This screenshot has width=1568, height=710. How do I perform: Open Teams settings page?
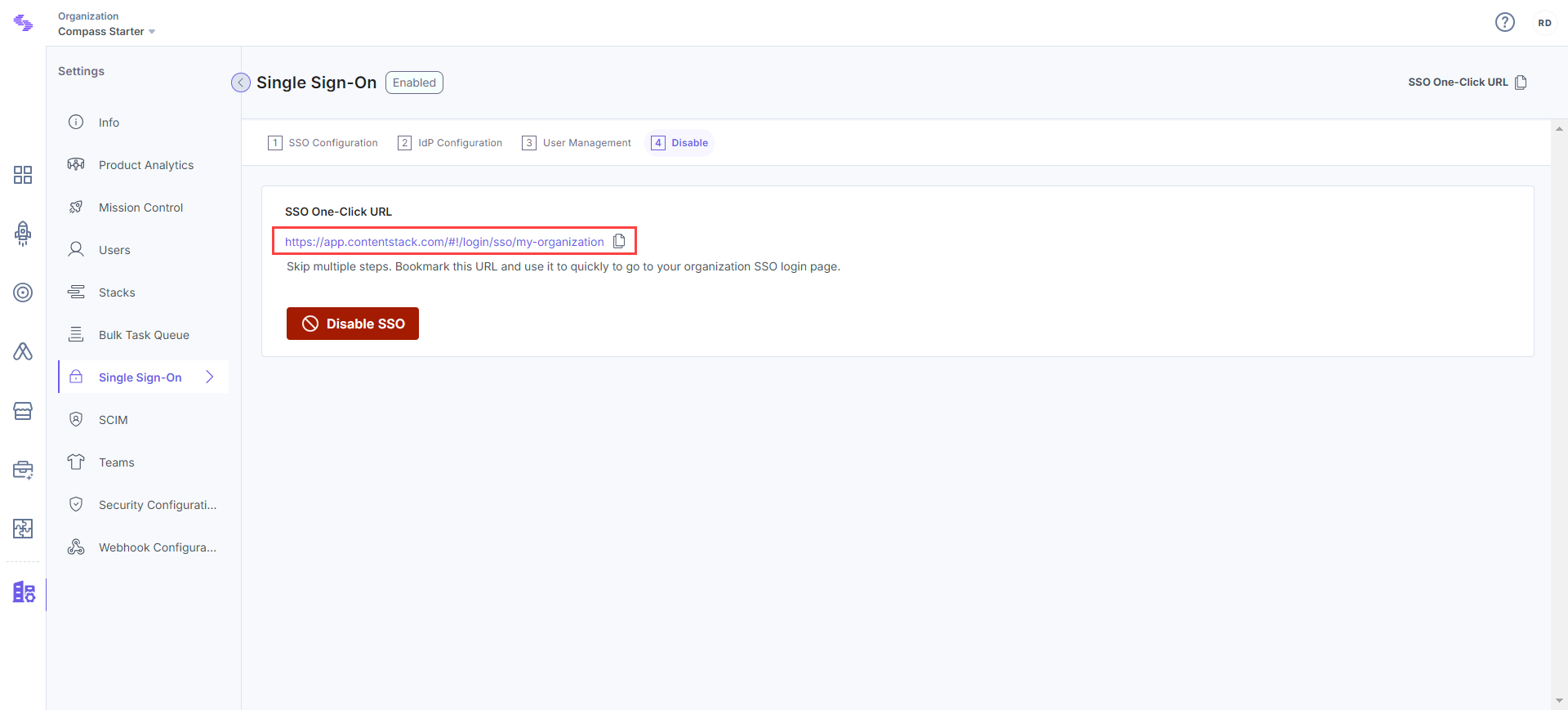(x=144, y=462)
